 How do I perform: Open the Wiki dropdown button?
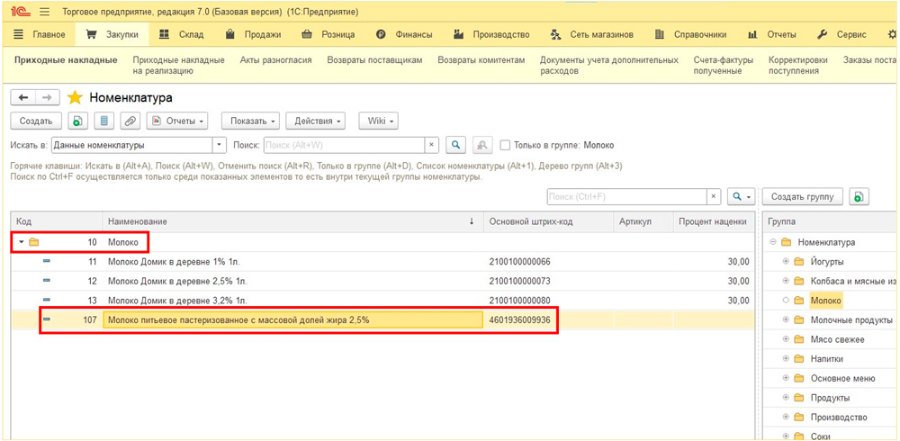click(379, 121)
